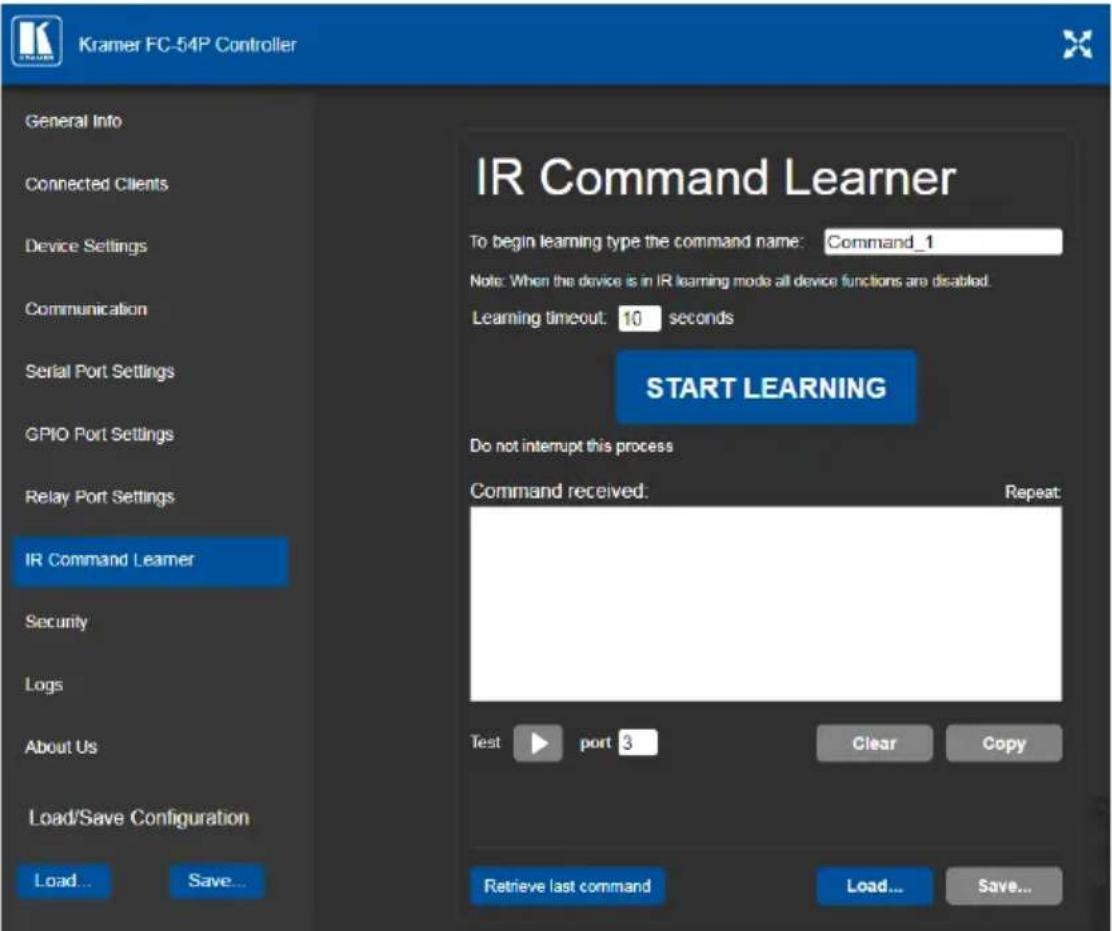
Task: Click the gray Save button in learner panel
Action: click(1004, 886)
